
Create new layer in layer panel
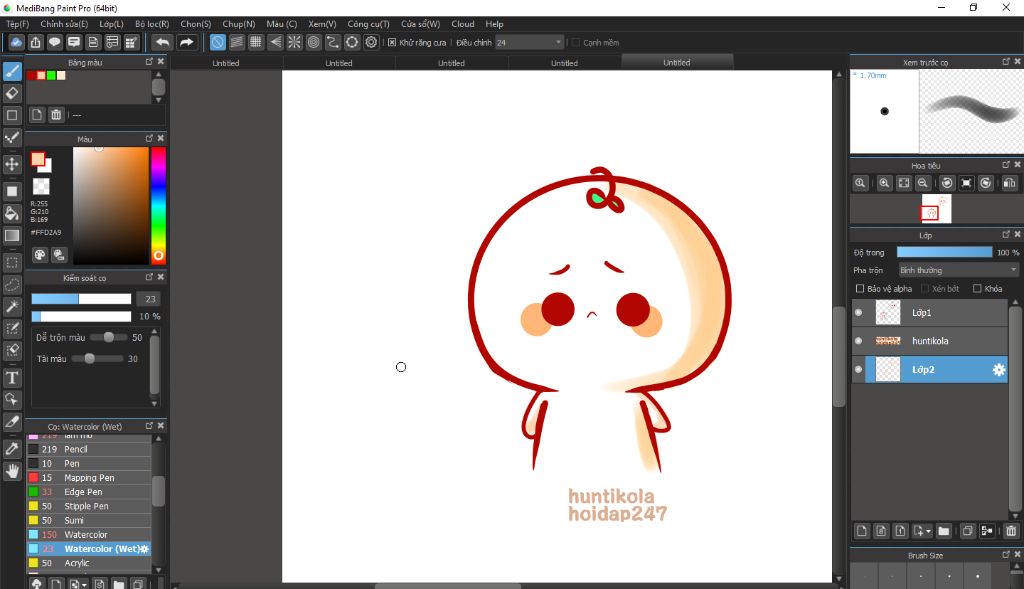pyautogui.click(x=861, y=531)
